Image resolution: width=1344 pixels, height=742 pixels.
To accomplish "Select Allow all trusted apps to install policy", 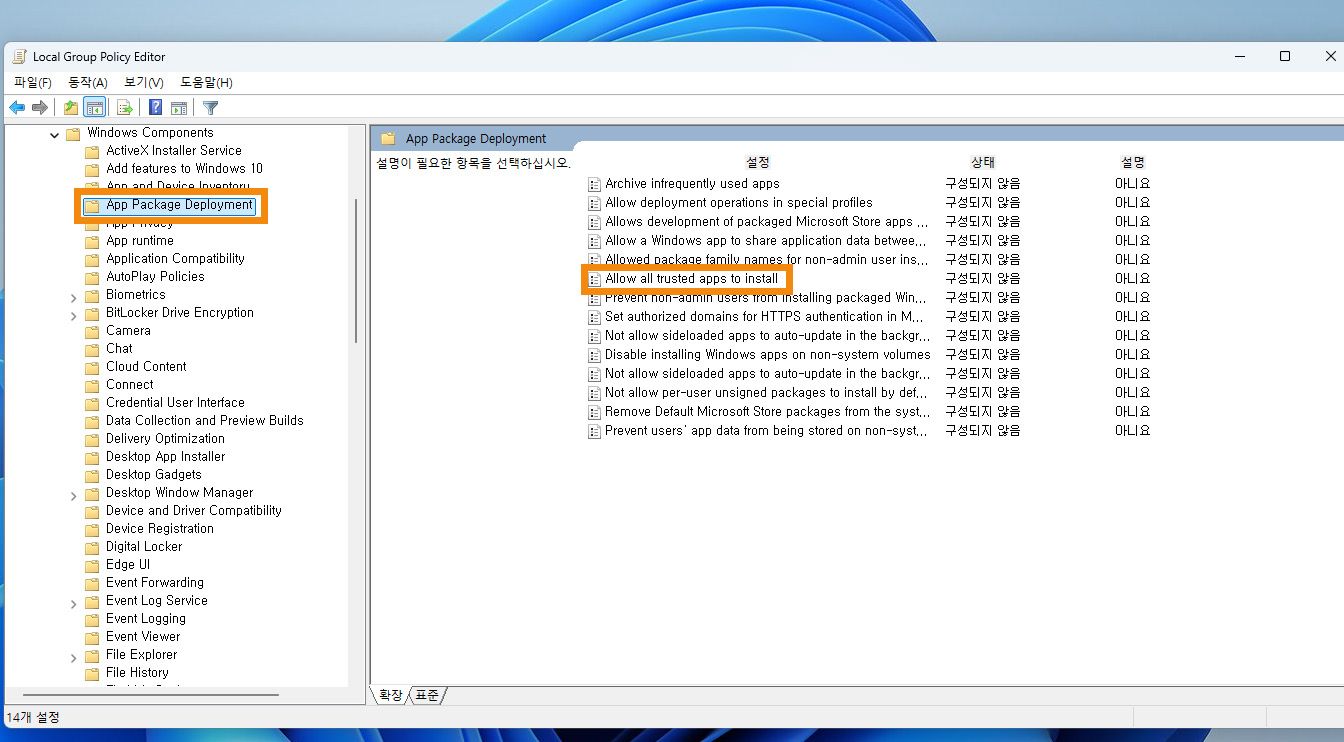I will [x=691, y=279].
